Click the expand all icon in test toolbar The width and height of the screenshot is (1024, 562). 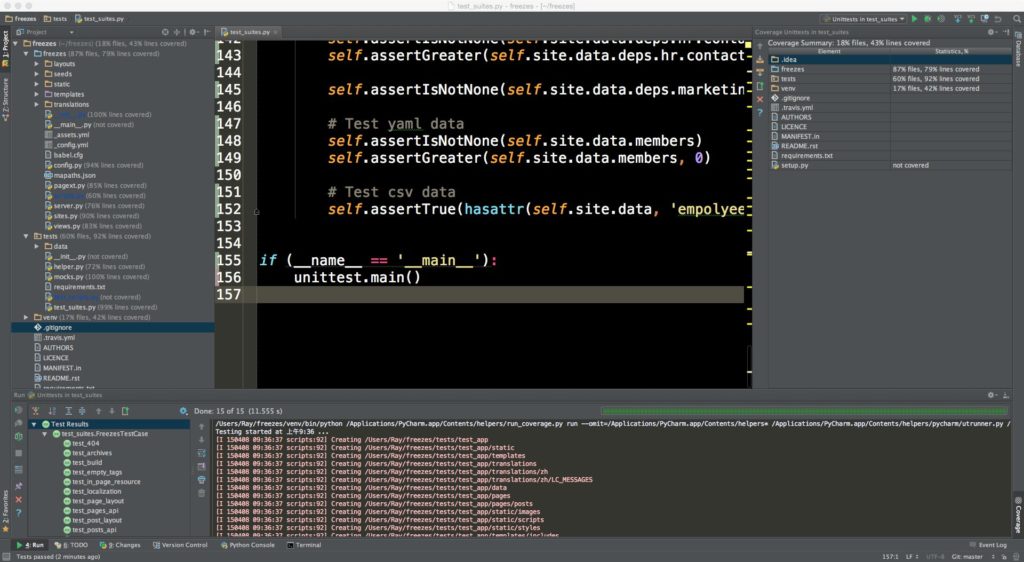(x=68, y=411)
